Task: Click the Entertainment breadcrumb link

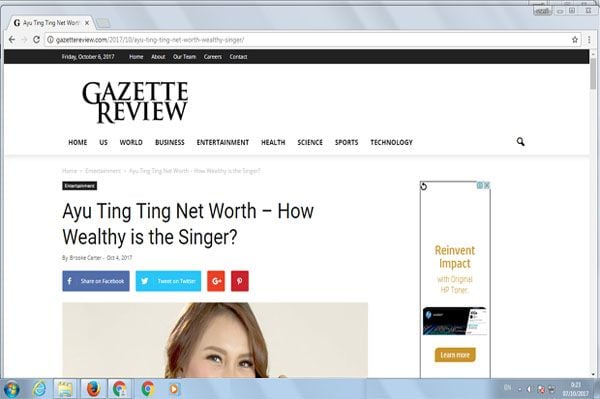Action: [103, 171]
